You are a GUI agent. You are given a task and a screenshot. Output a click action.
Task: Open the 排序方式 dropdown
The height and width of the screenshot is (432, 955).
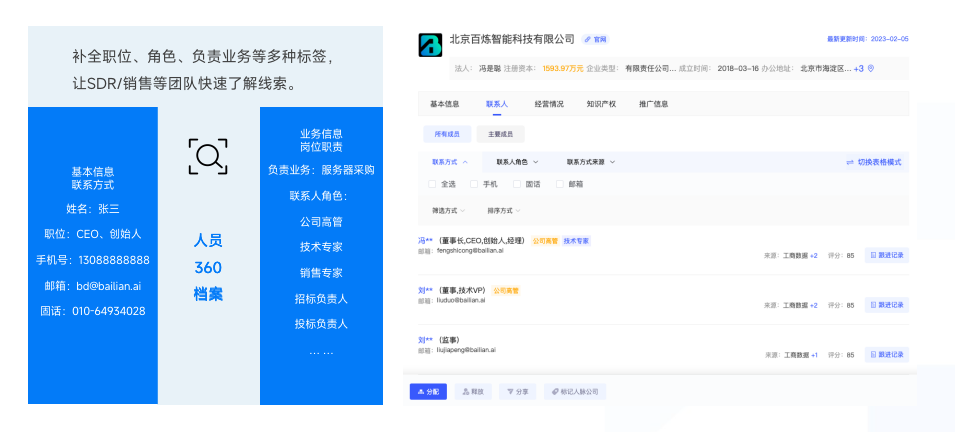pos(504,211)
